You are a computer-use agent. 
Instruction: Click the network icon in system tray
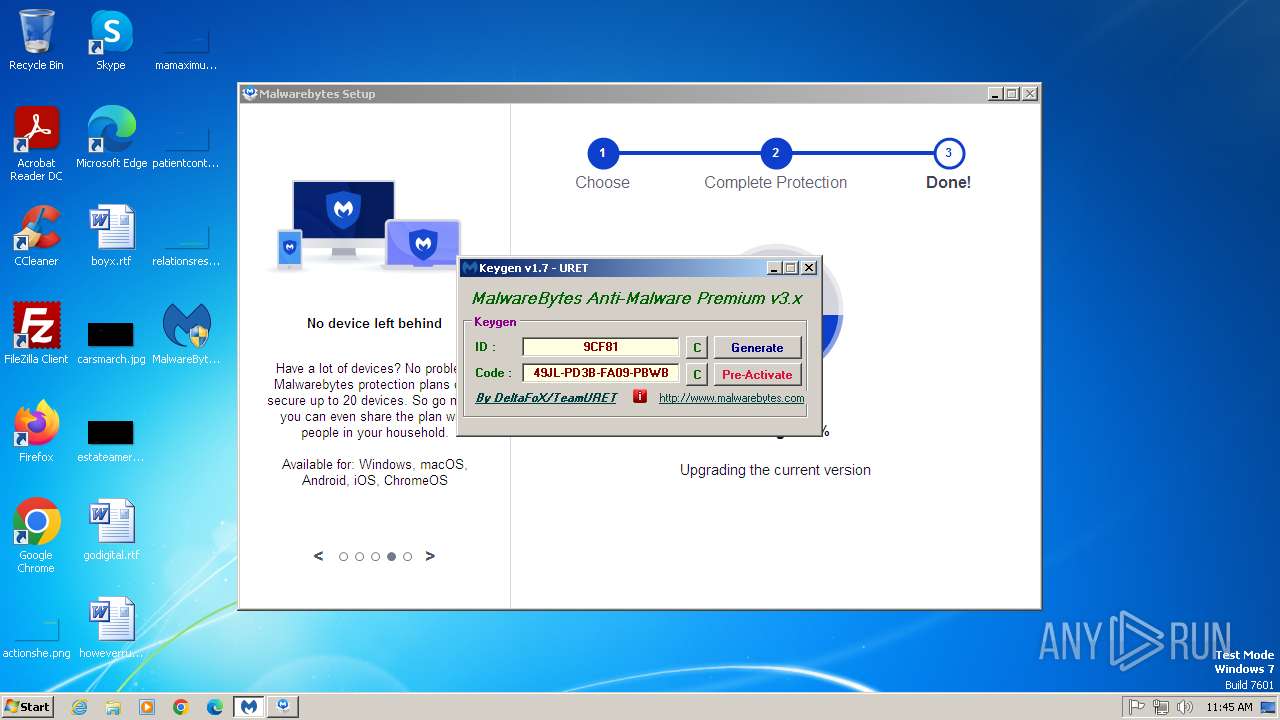point(1161,706)
